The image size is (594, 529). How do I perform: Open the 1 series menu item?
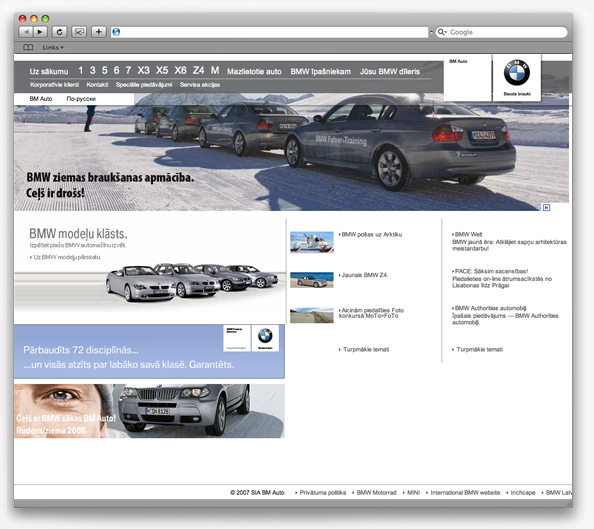pos(81,70)
